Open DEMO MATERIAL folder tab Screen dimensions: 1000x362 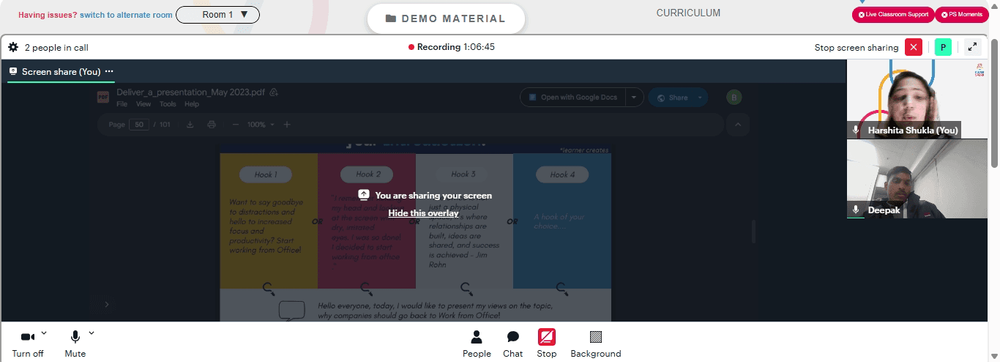point(446,18)
